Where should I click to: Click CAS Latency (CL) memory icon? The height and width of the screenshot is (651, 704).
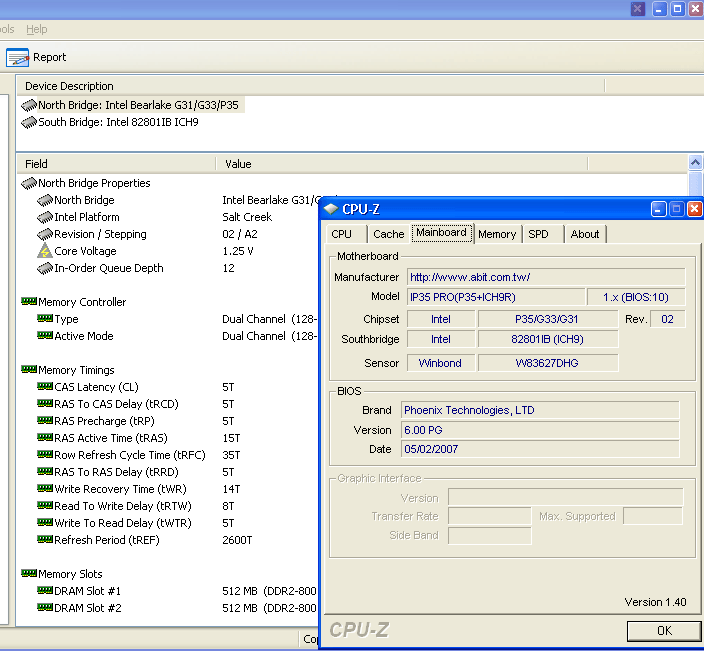45,387
